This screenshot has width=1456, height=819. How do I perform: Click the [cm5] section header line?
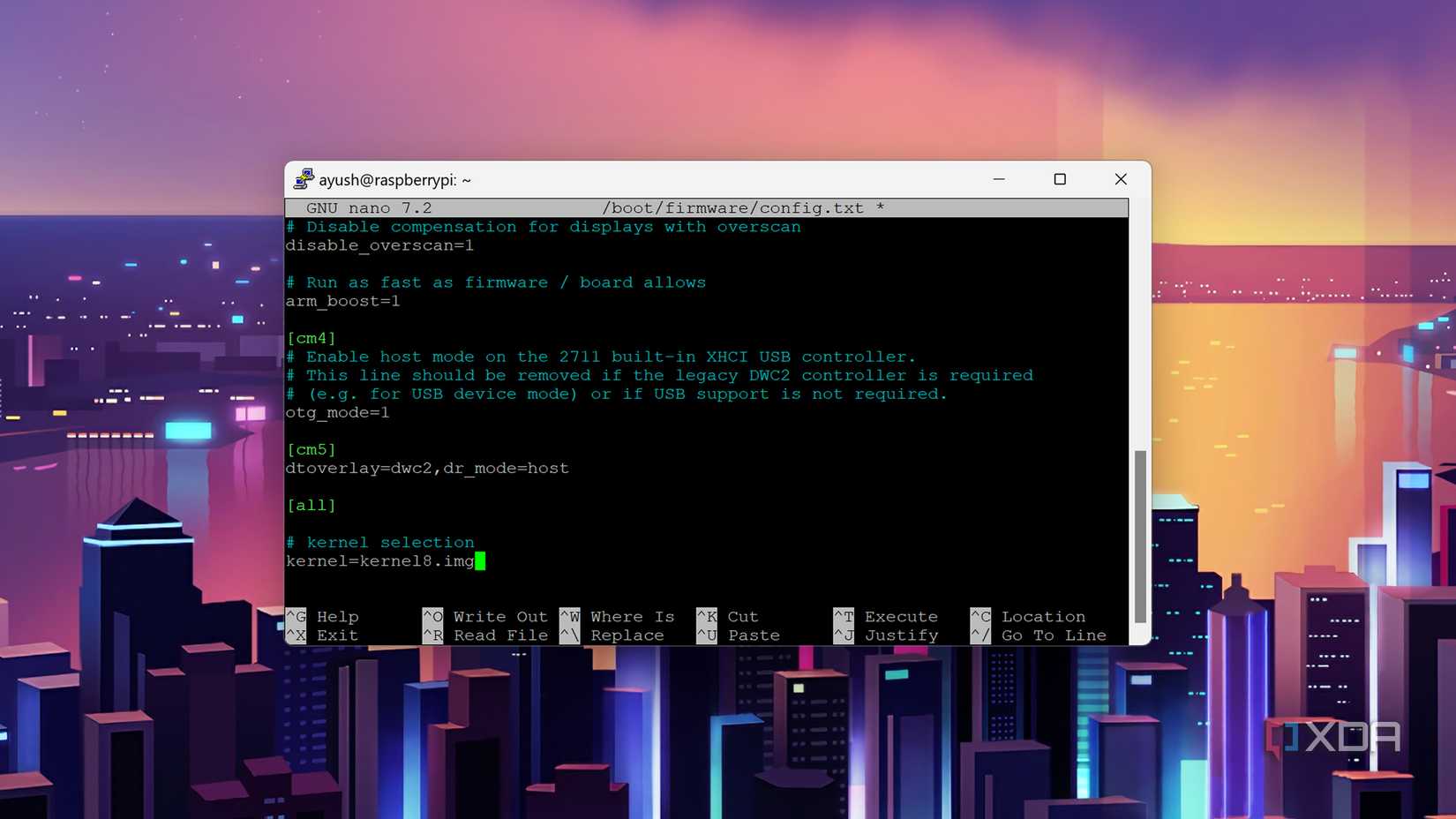(311, 449)
